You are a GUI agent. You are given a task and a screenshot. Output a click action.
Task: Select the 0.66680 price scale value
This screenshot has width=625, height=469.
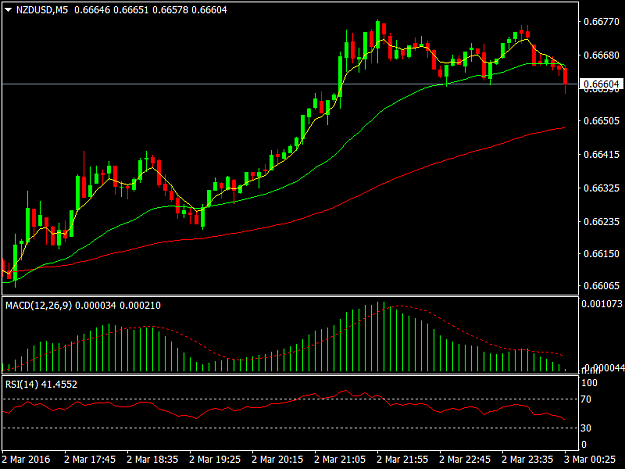coord(601,55)
